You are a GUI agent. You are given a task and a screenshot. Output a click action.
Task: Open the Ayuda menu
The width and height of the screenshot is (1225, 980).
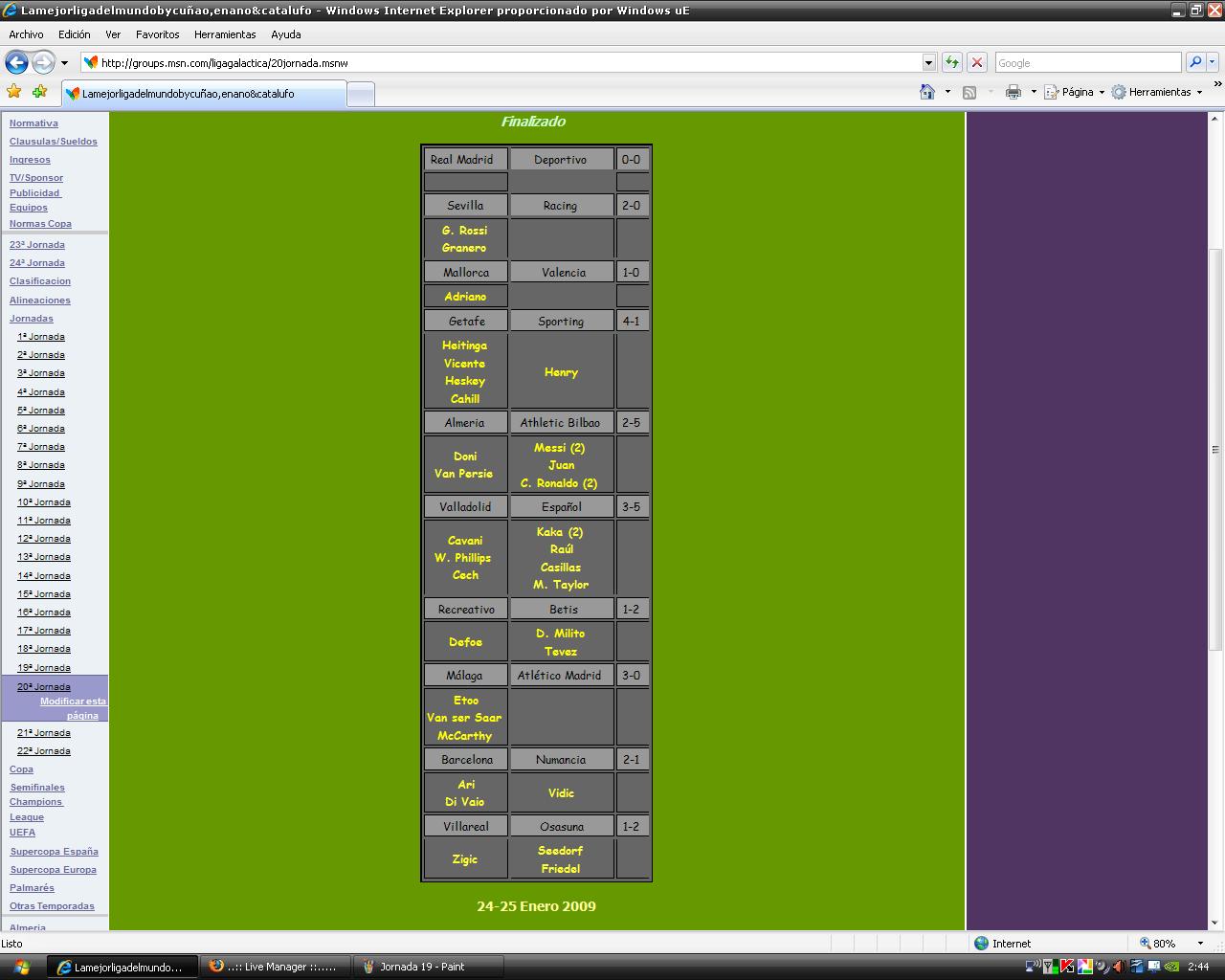click(x=285, y=34)
